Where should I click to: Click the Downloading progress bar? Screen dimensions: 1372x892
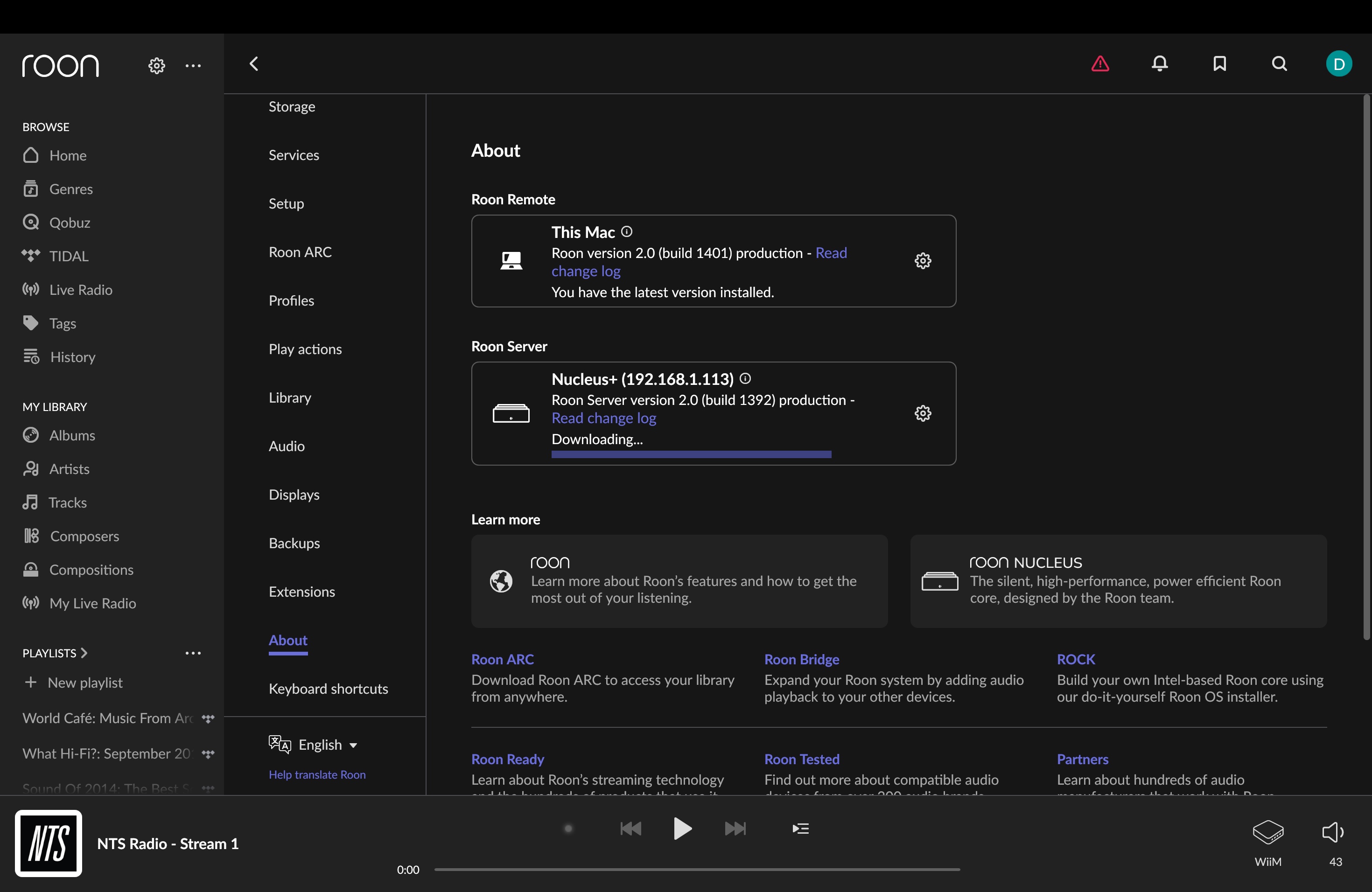691,455
